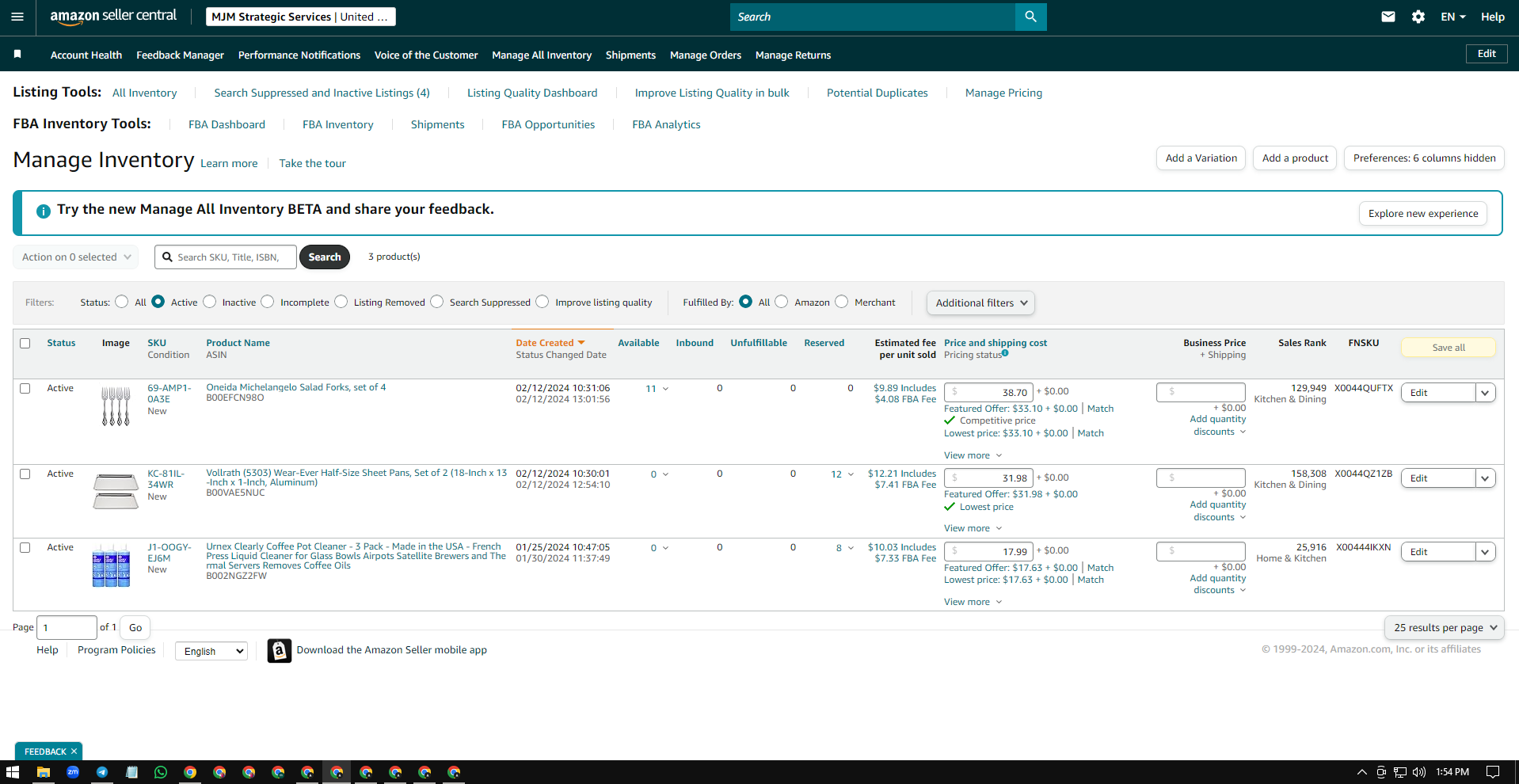This screenshot has height=784, width=1519.
Task: Expand reserved chevron next to 12
Action: click(851, 474)
